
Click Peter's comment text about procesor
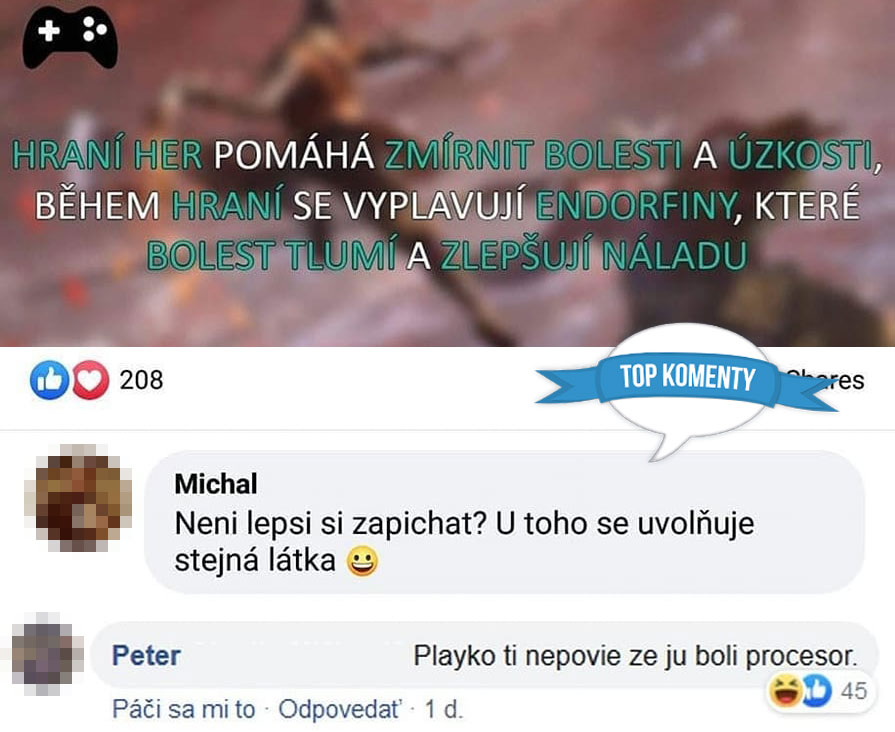pyautogui.click(x=635, y=655)
